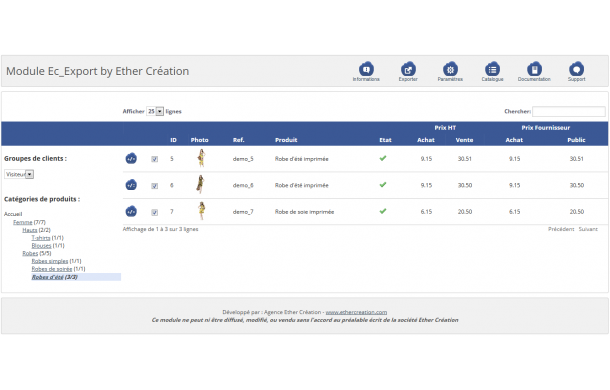
Task: Open the Groupes de clients Visiteur dropdown
Action: coord(19,174)
